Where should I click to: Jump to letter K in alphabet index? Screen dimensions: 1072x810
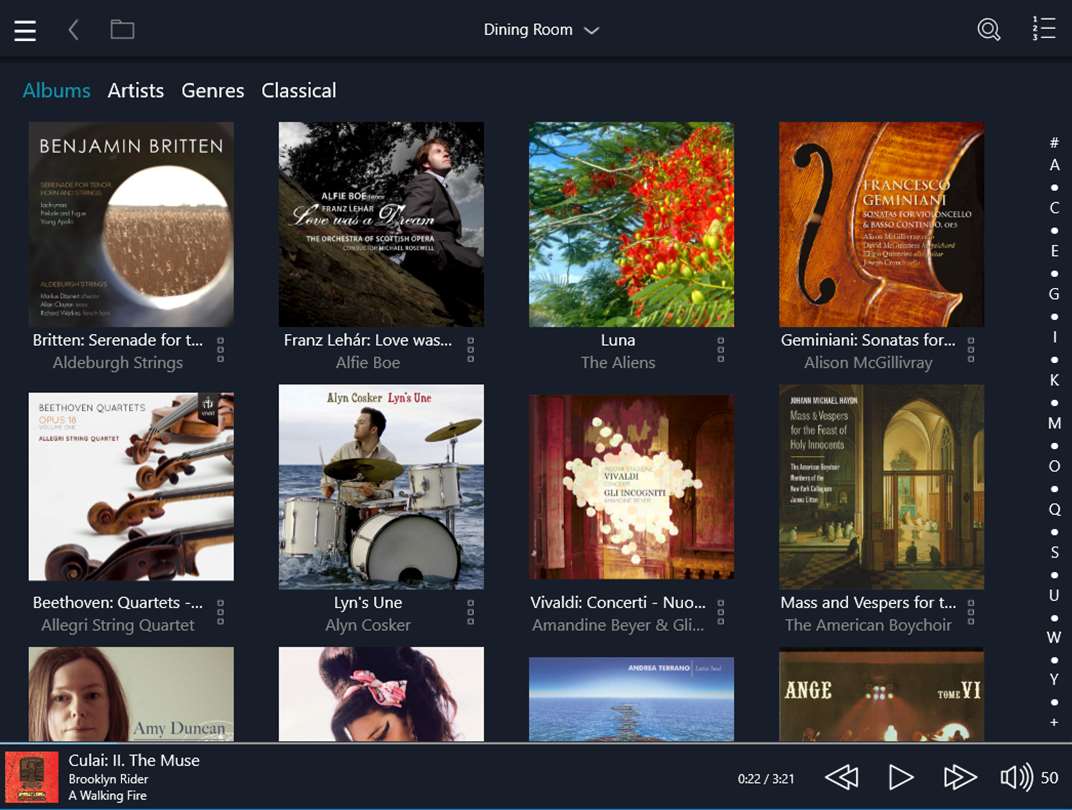click(x=1054, y=380)
